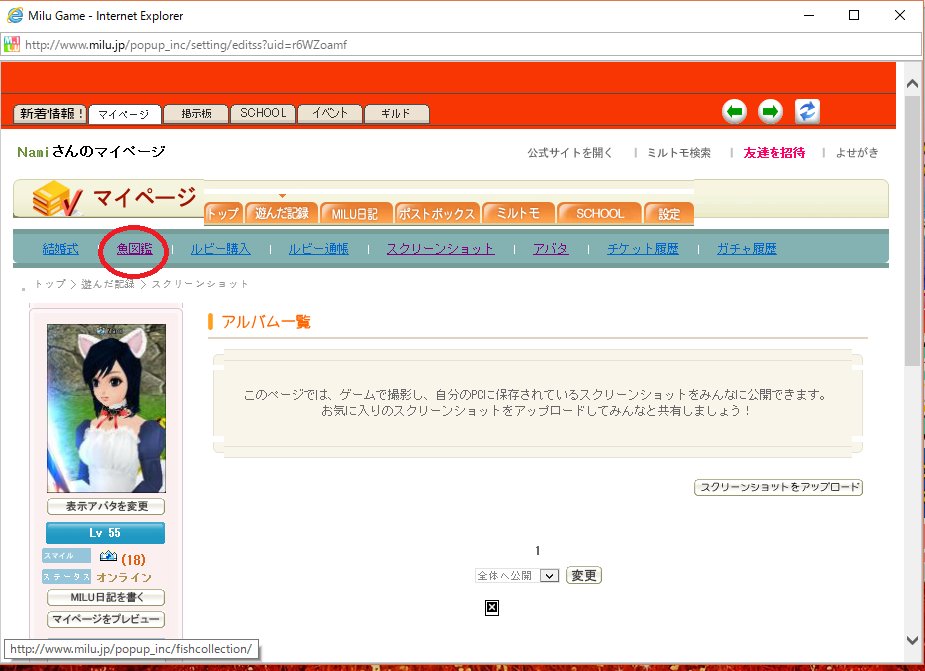Click the 変更 button

tap(584, 576)
